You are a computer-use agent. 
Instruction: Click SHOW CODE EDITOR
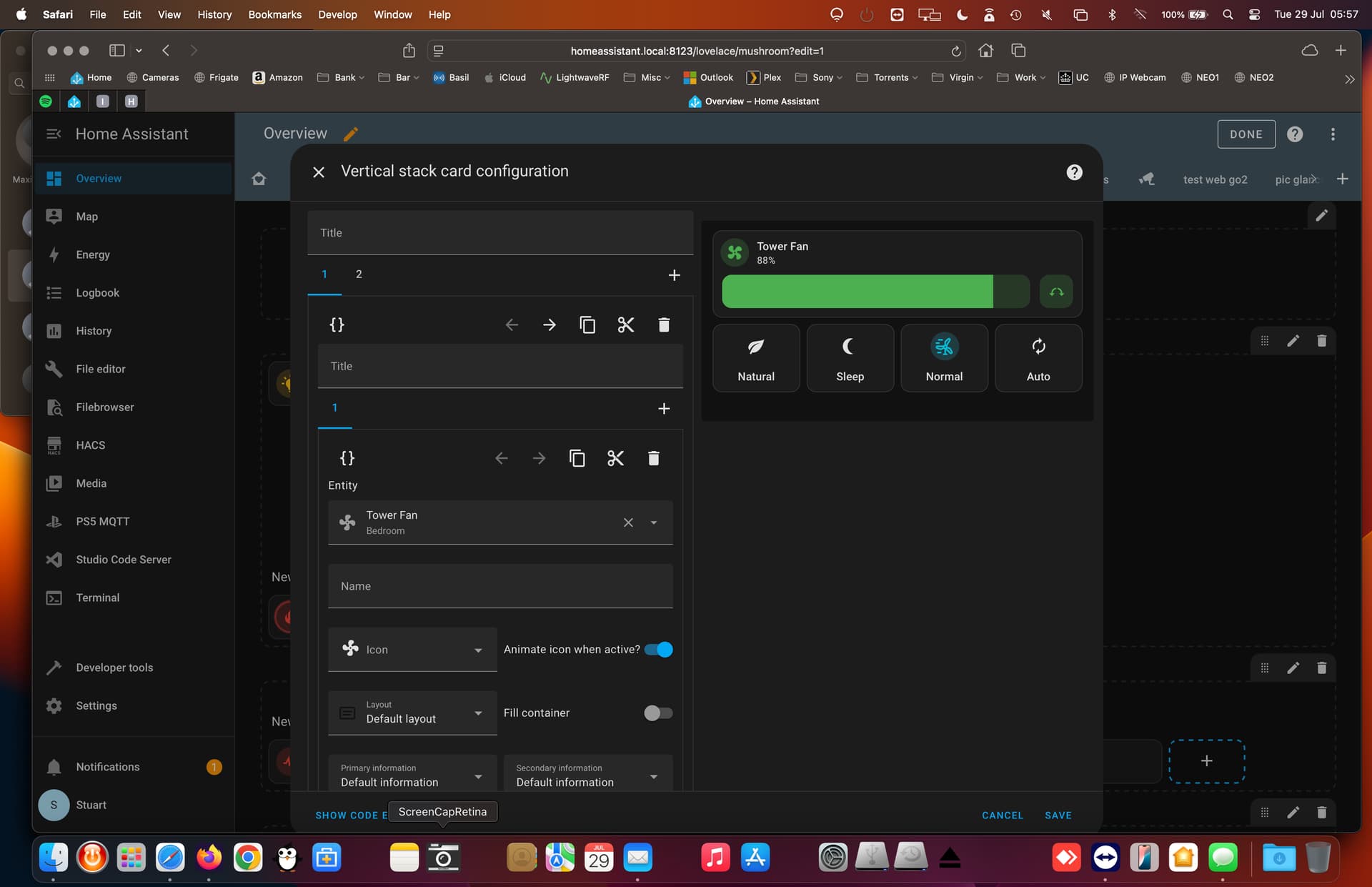pos(351,815)
